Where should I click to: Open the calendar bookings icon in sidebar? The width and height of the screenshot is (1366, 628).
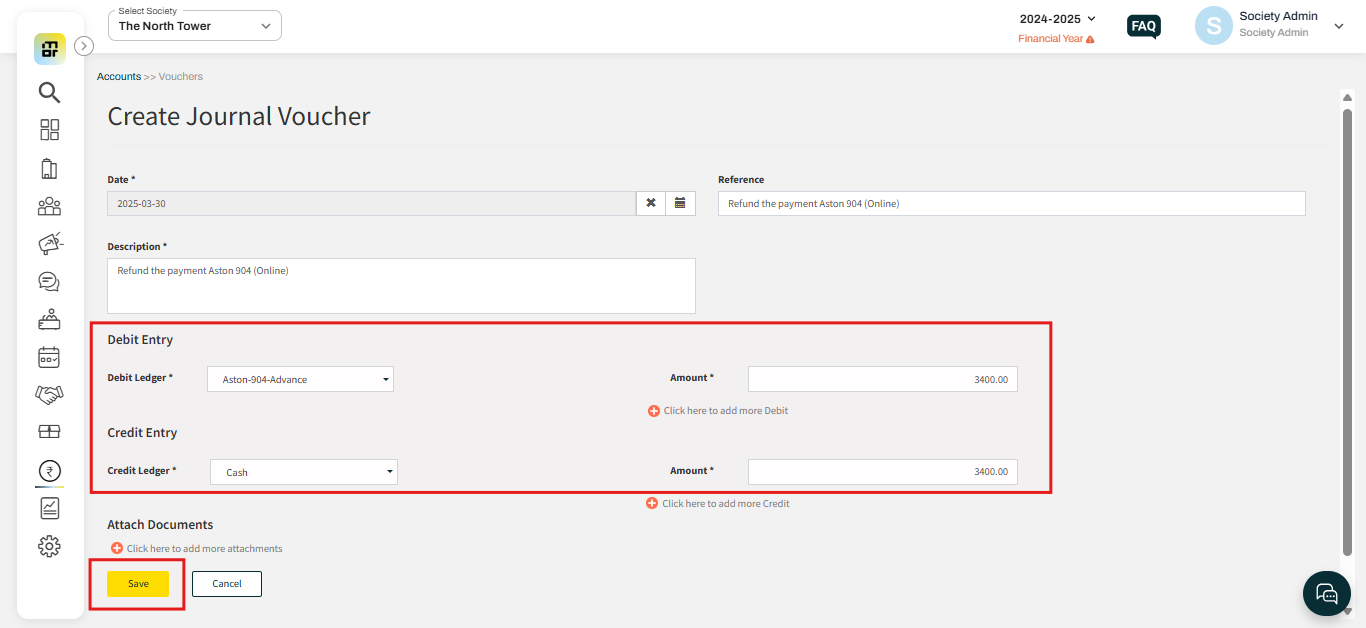point(49,357)
